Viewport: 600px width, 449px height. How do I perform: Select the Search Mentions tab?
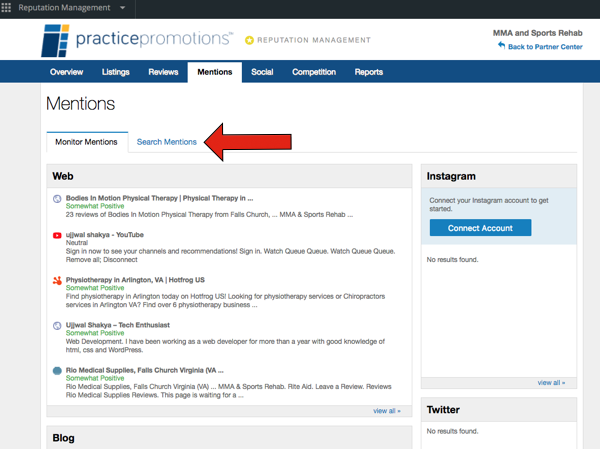166,142
